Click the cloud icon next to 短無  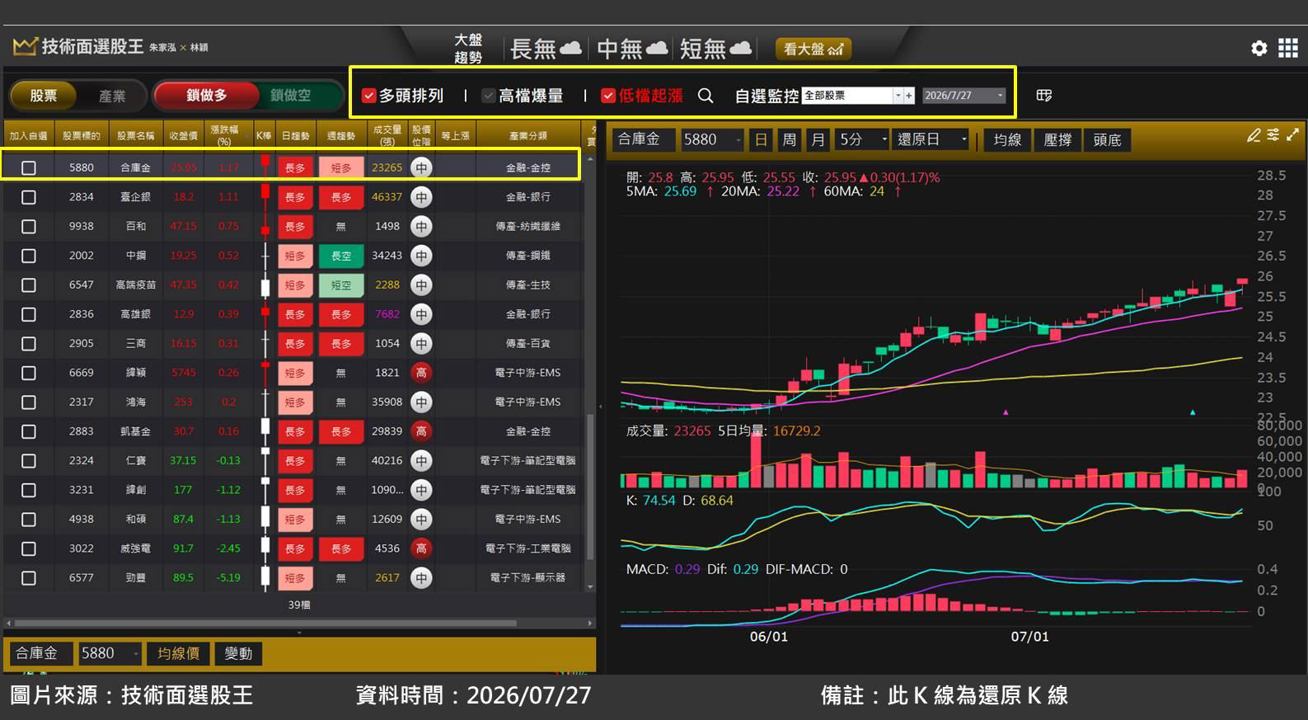point(741,48)
